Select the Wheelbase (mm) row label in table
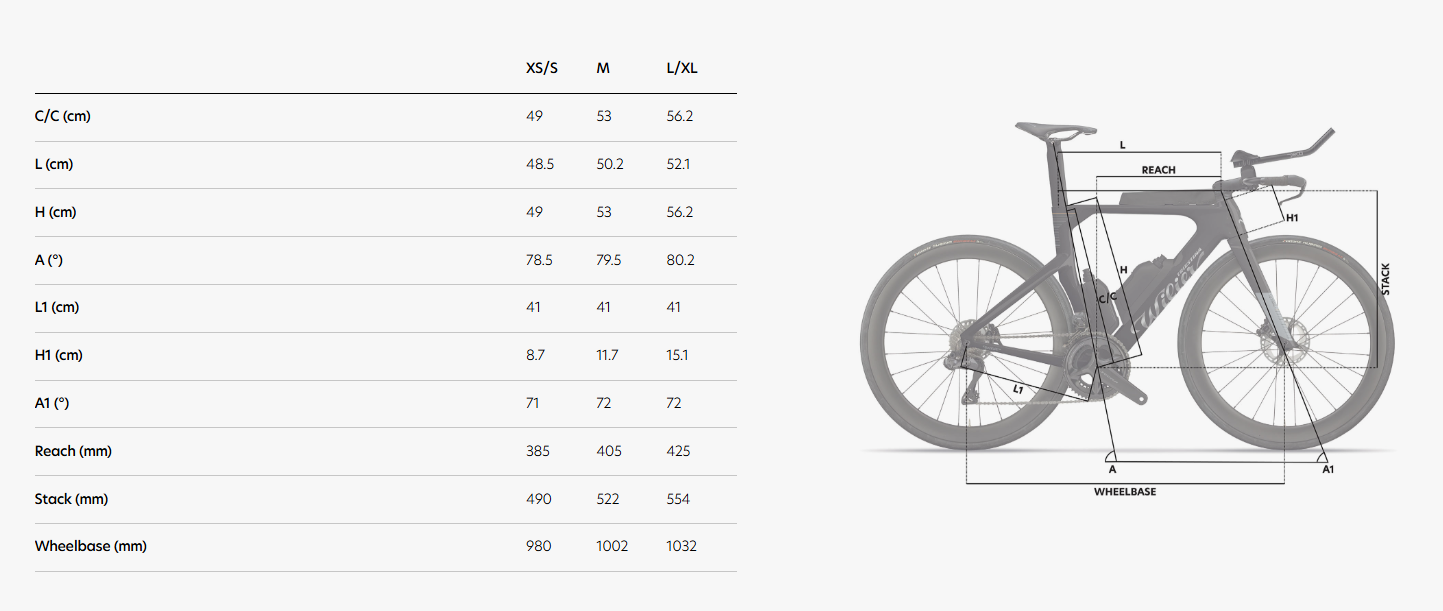This screenshot has height=611, width=1443. (90, 547)
